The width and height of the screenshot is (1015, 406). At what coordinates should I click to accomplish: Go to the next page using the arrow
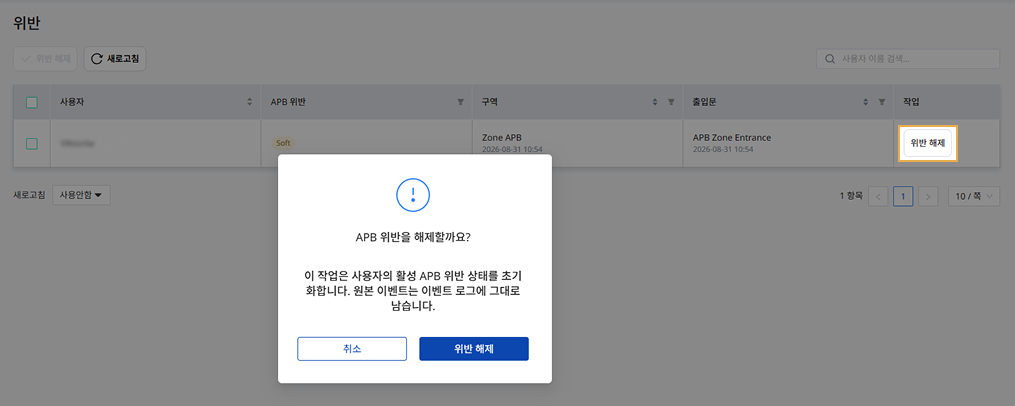click(928, 196)
